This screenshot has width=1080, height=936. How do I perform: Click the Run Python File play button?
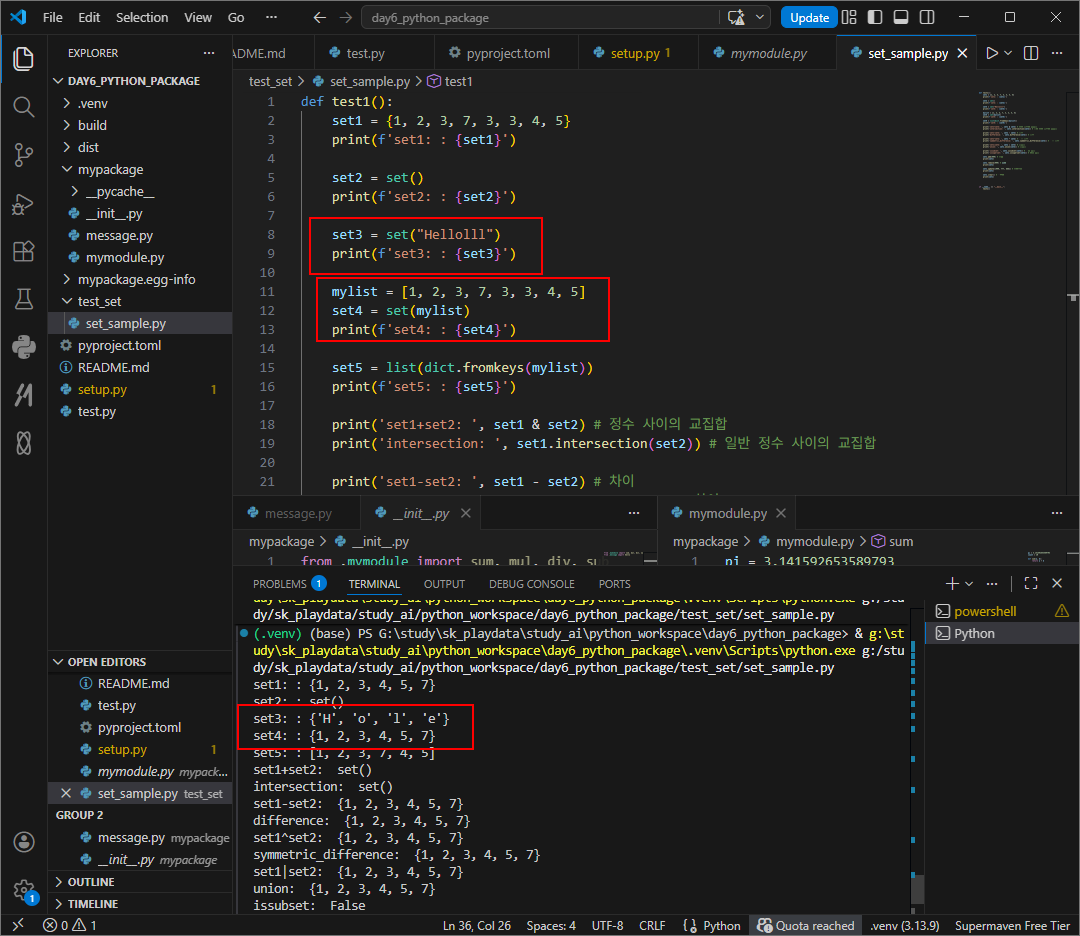click(992, 53)
